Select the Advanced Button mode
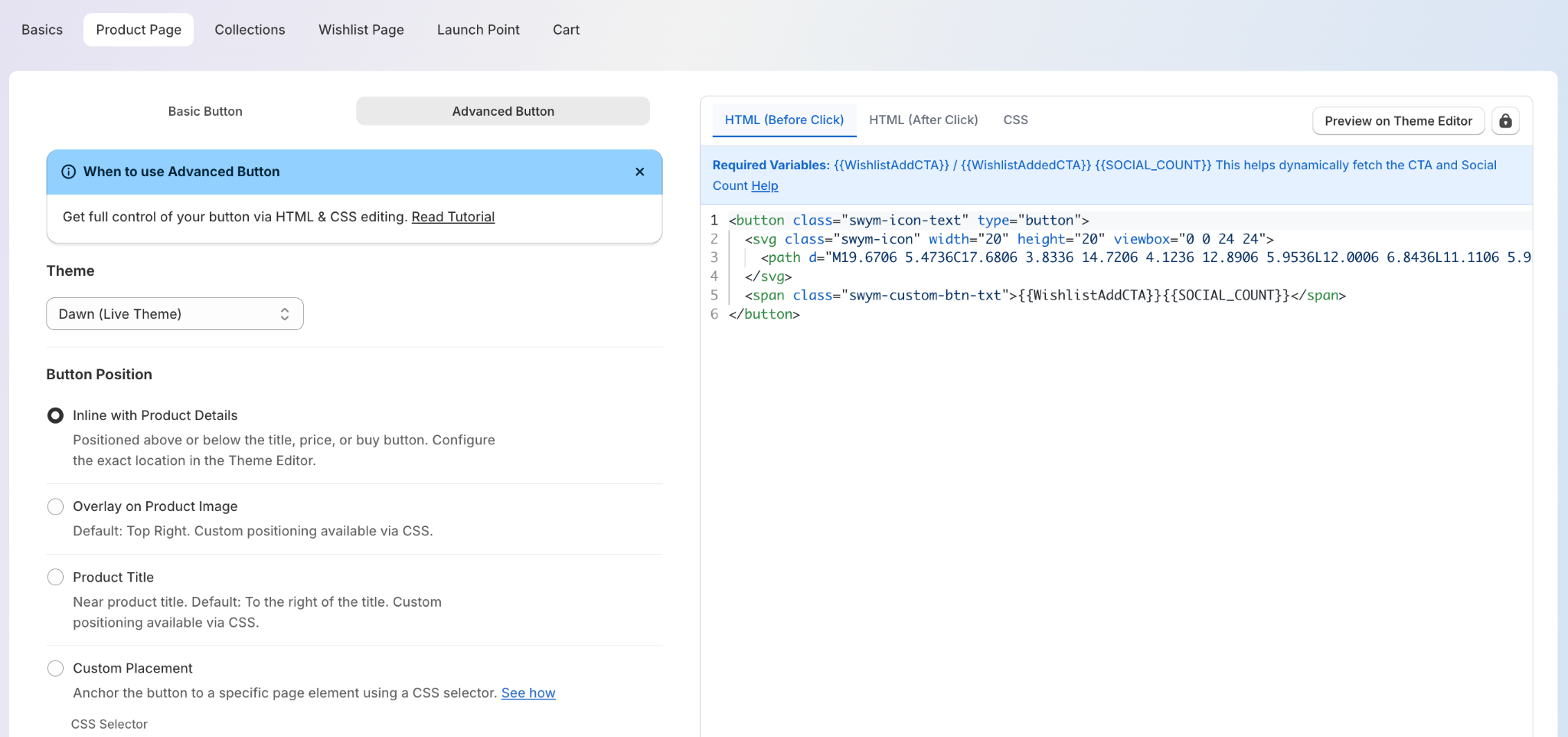1568x737 pixels. (503, 111)
